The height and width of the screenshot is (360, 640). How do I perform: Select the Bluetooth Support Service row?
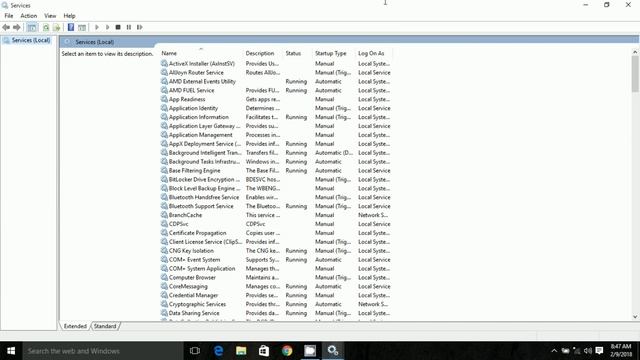tap(276, 206)
